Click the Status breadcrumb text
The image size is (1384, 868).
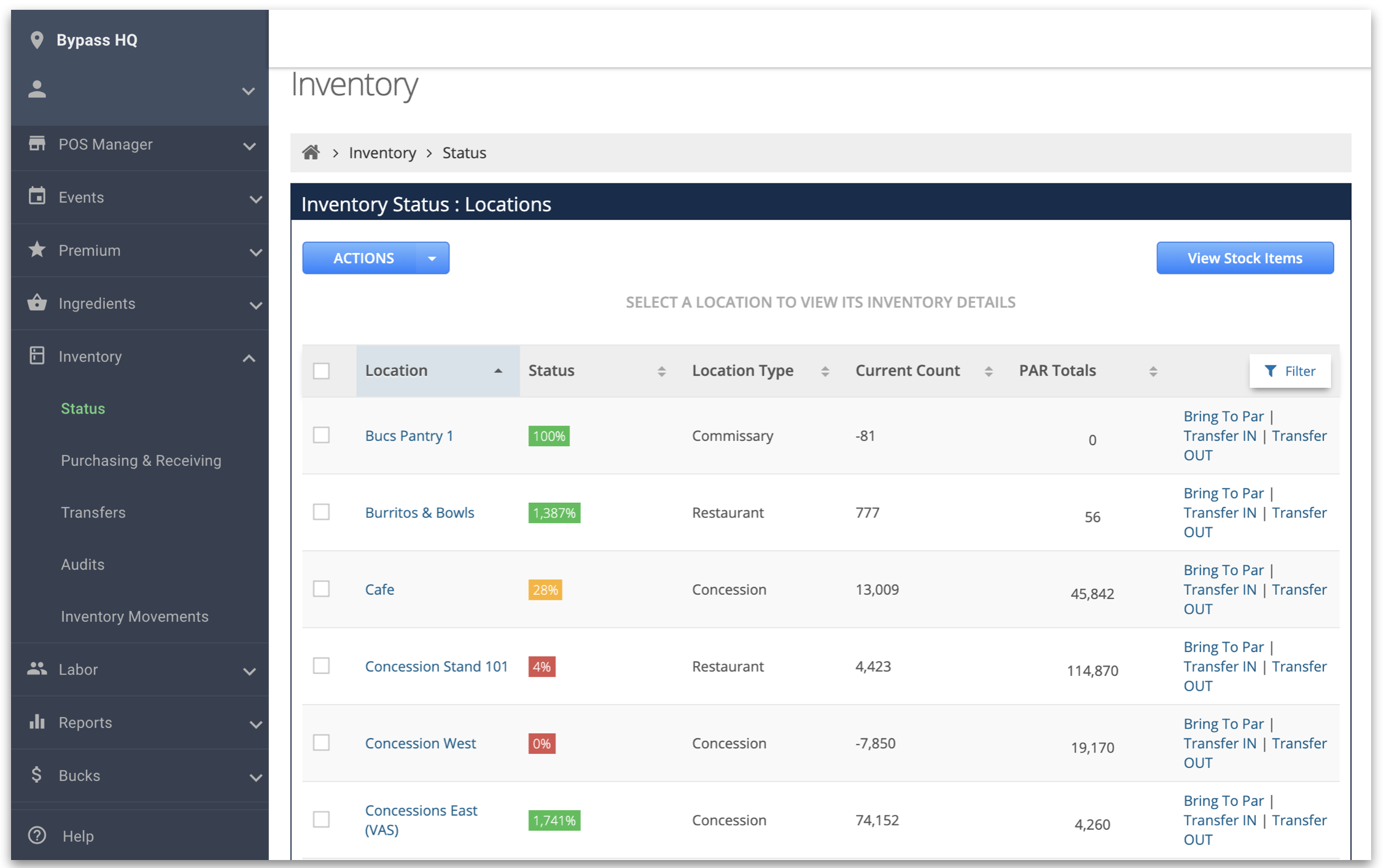[464, 152]
